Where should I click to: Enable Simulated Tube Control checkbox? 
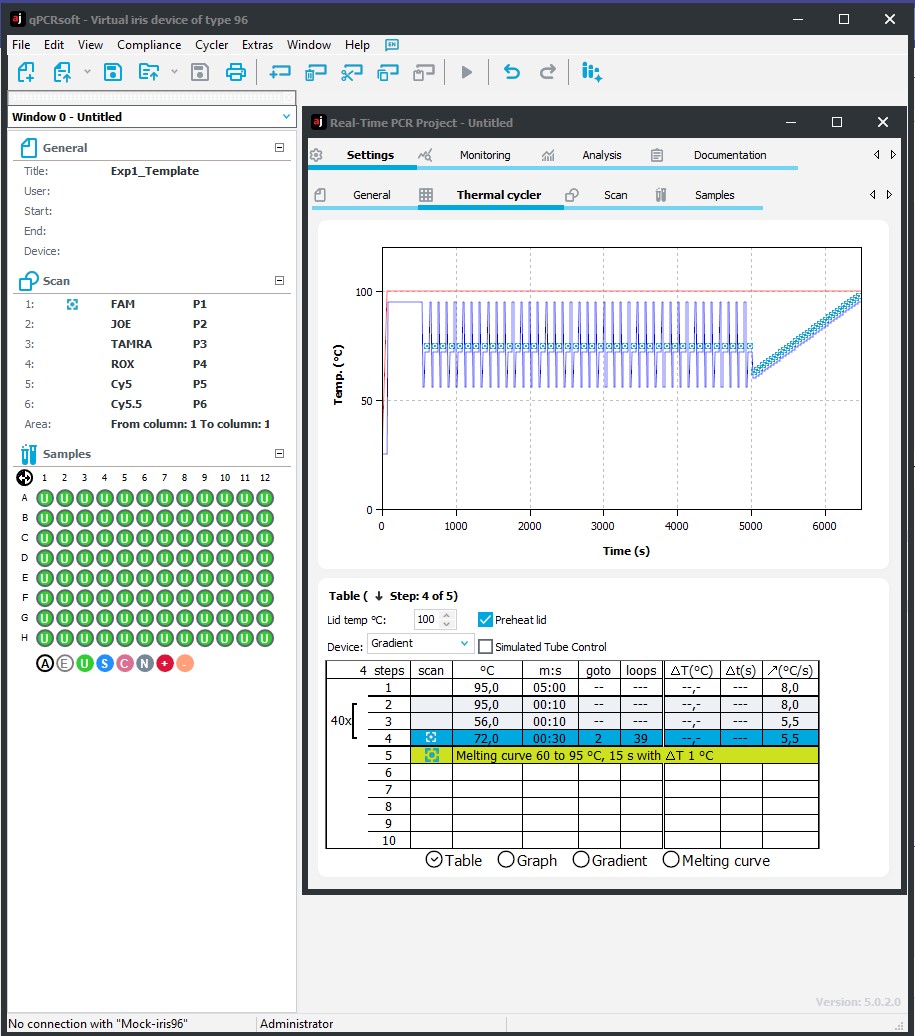pos(486,647)
